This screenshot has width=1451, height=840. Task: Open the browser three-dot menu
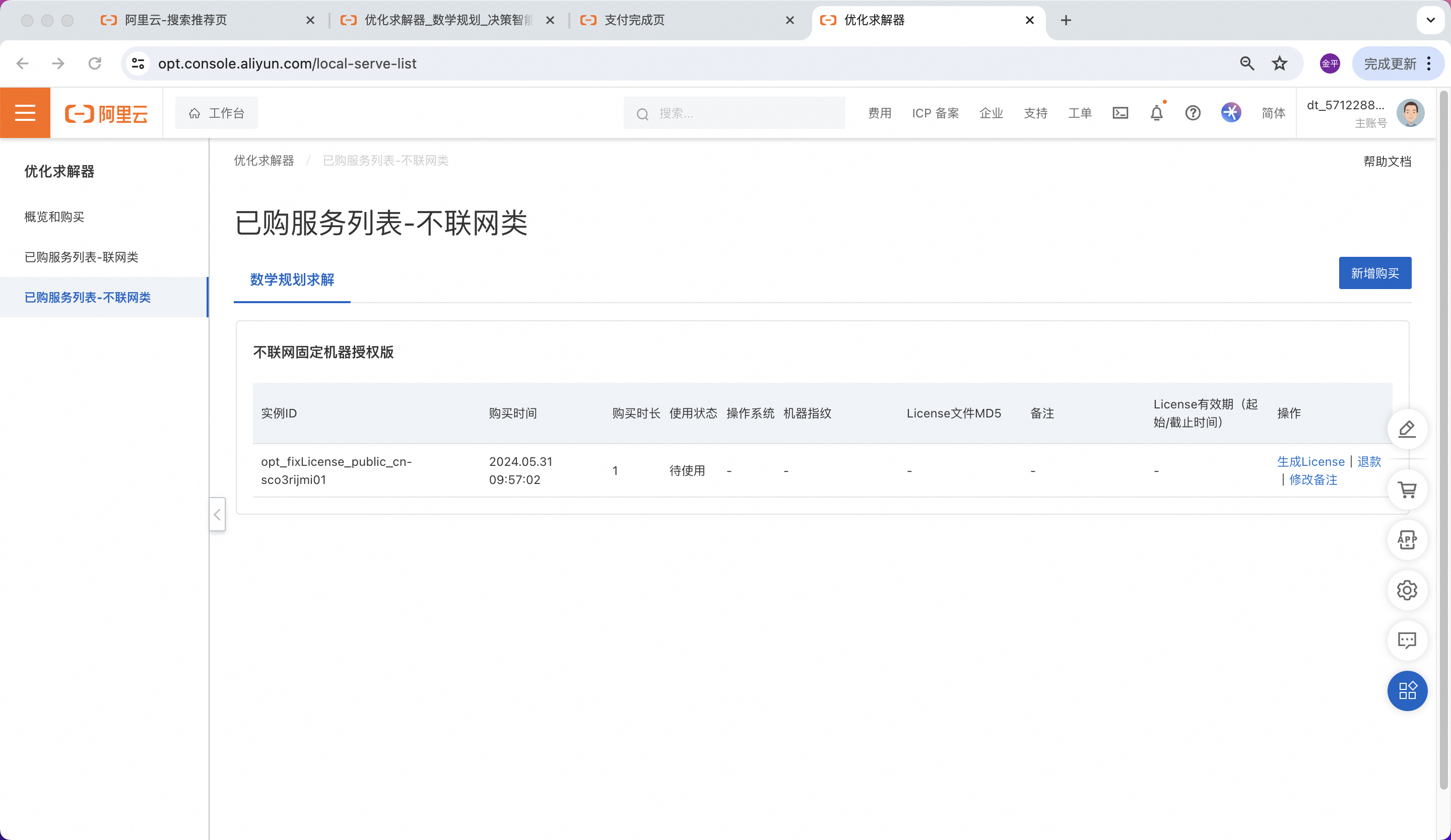(x=1428, y=63)
